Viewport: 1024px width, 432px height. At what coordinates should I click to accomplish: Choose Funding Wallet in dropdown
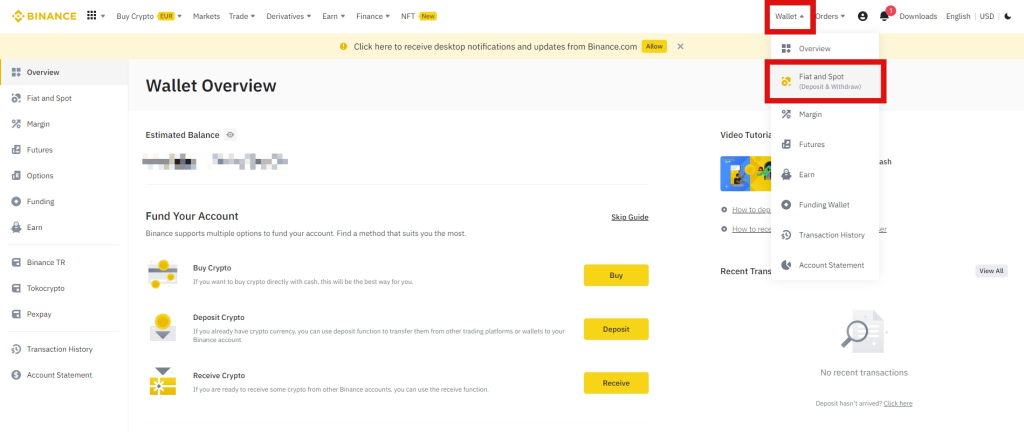click(825, 205)
